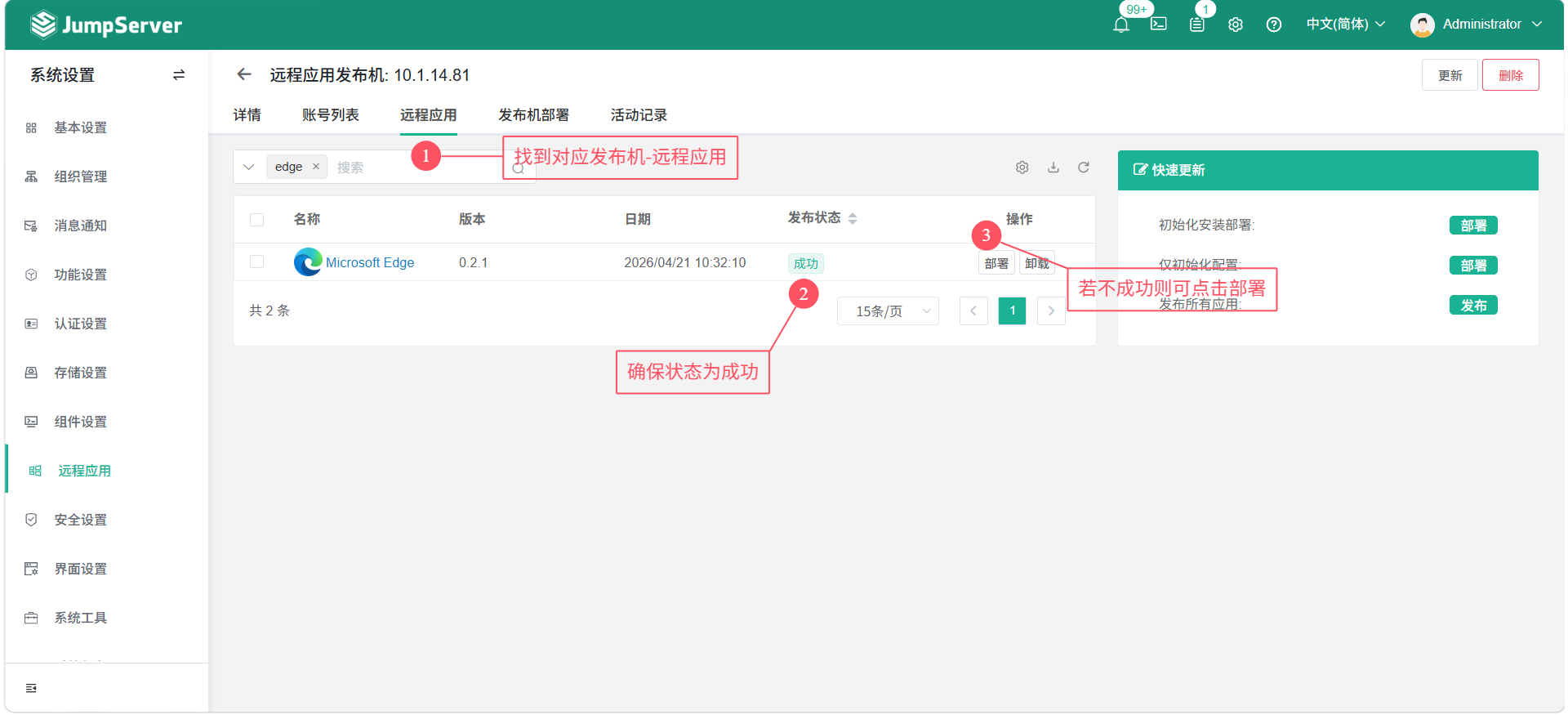The height and width of the screenshot is (715, 1568).
Task: Click the export download icon above table
Action: click(1053, 168)
